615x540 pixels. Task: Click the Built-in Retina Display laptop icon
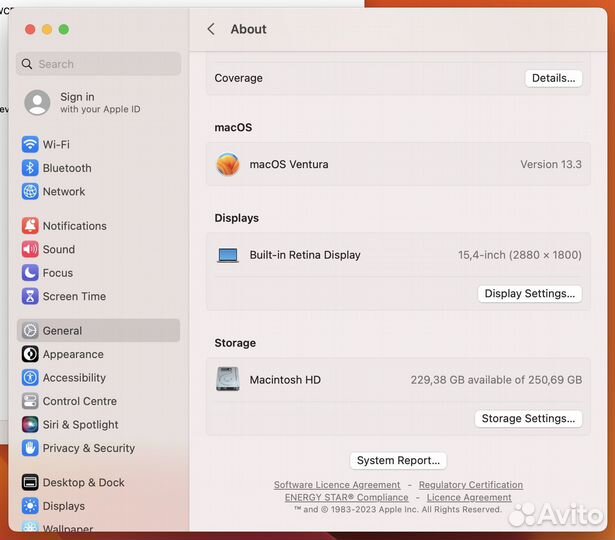[x=228, y=255]
